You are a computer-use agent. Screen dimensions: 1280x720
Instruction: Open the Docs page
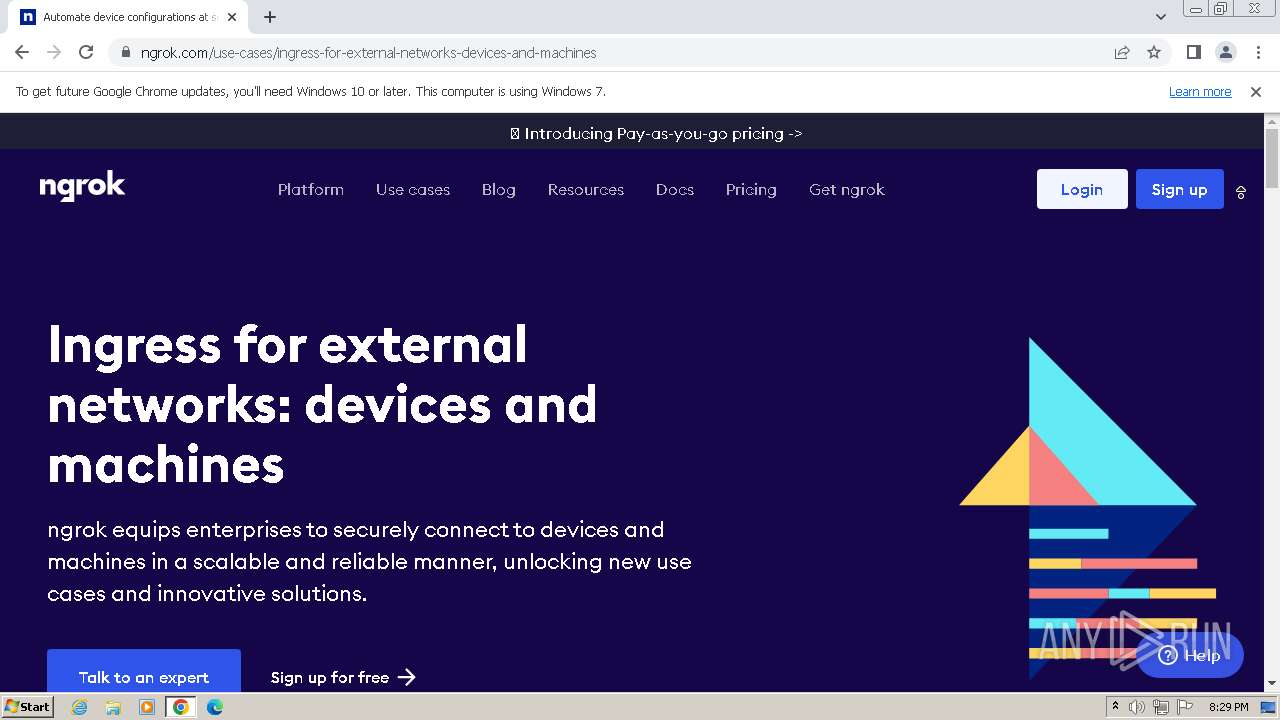(x=675, y=189)
